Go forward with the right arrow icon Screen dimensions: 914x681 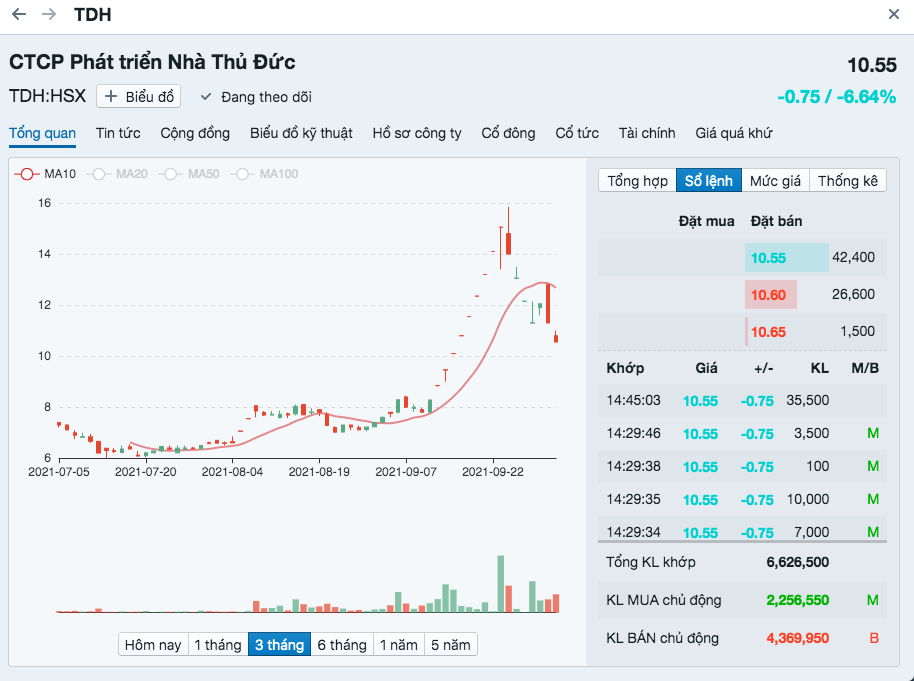49,14
